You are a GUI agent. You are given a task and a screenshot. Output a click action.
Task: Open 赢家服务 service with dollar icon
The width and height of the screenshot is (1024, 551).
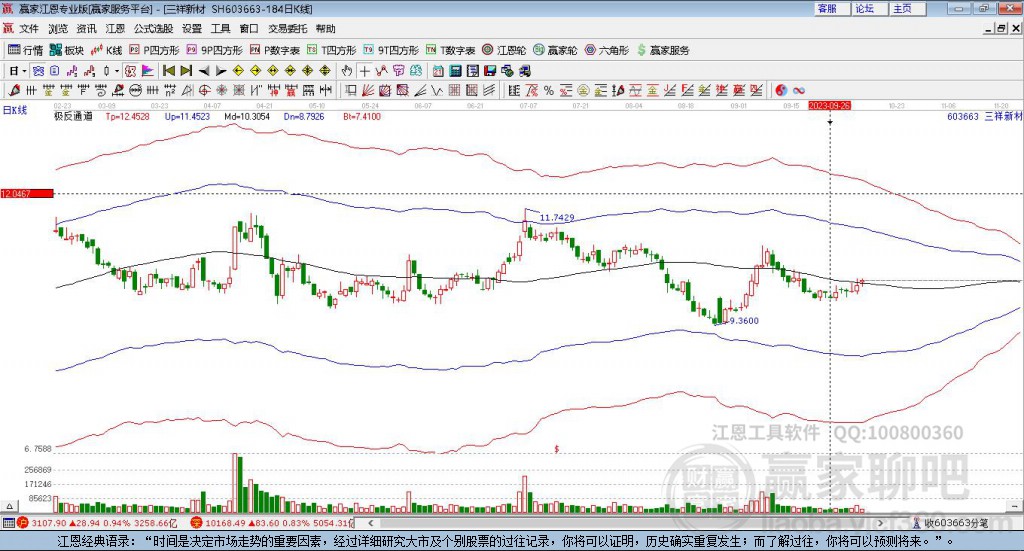663,50
